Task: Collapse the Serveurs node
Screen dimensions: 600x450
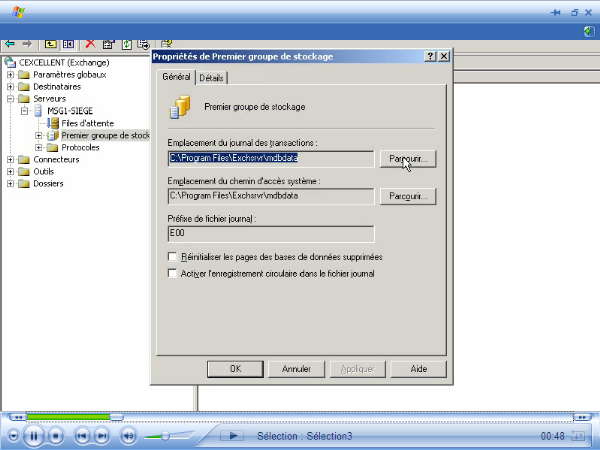Action: [x=10, y=99]
